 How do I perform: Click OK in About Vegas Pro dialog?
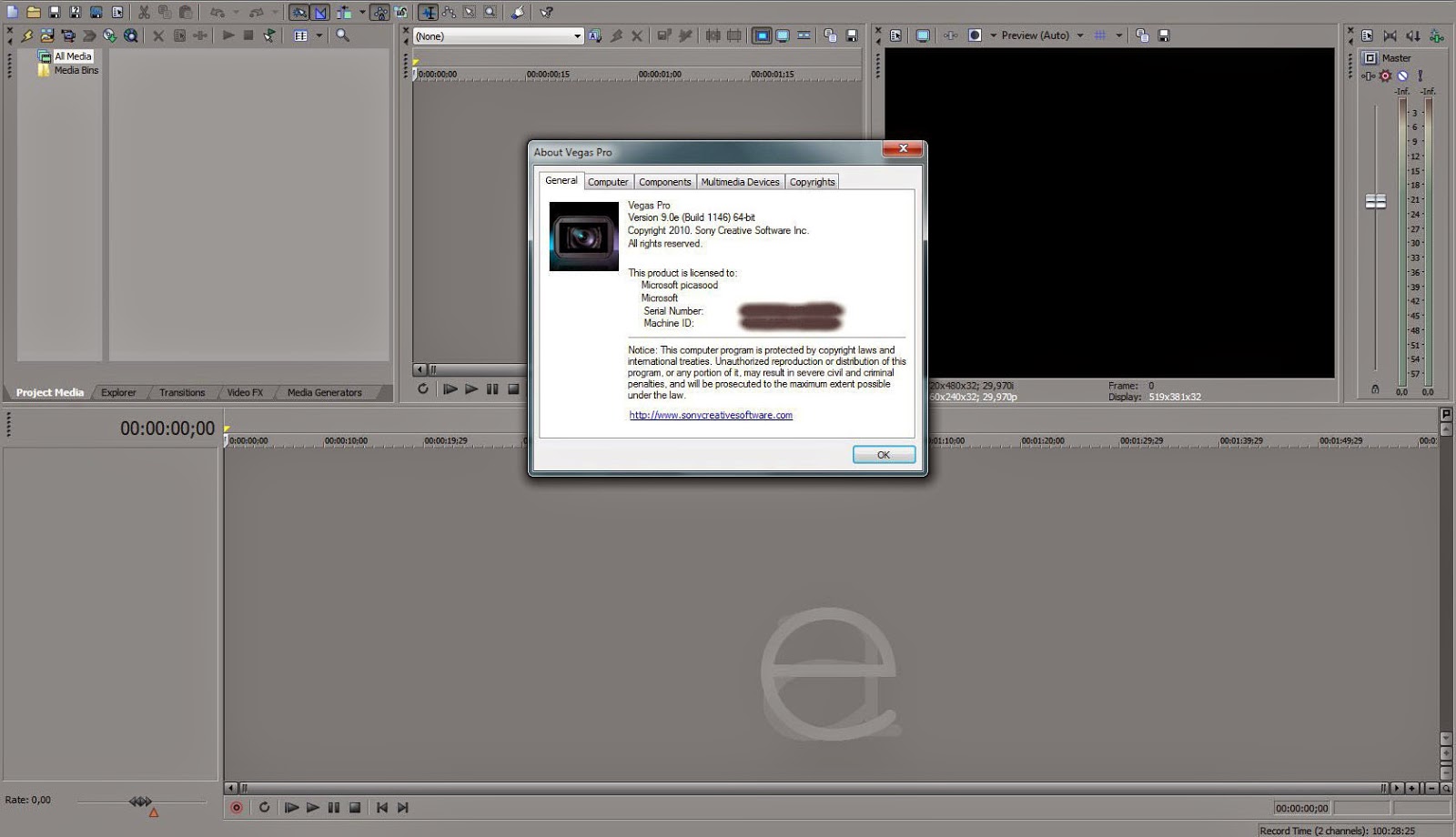click(x=884, y=455)
